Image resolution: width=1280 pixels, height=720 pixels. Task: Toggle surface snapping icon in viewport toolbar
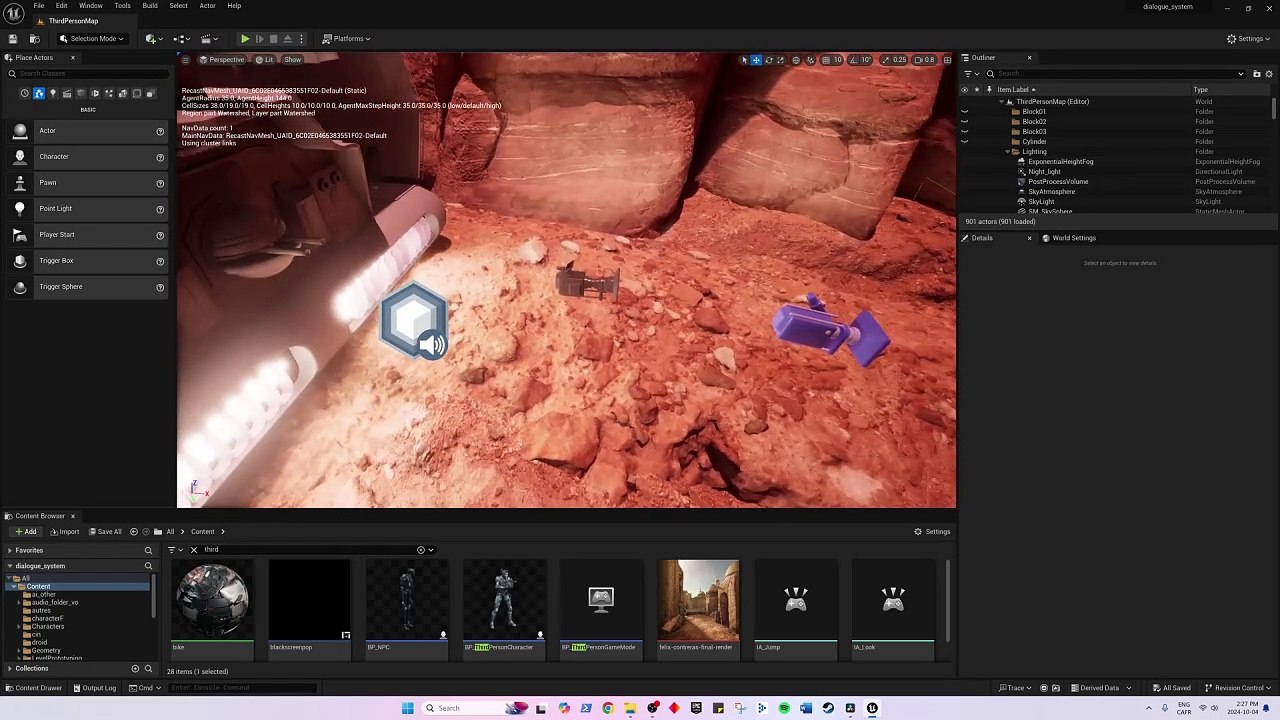(x=811, y=60)
